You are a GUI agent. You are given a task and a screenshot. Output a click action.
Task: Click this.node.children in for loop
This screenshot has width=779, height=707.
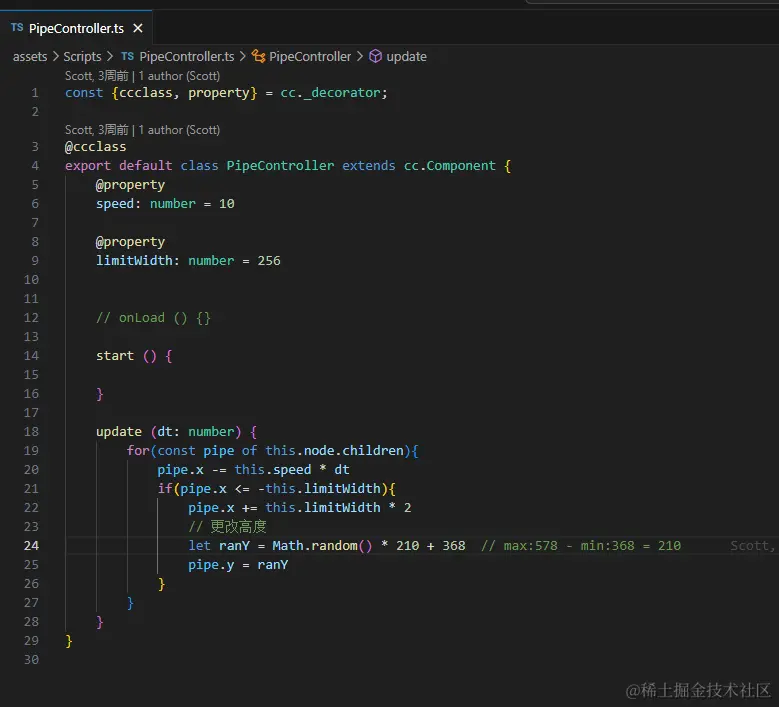pos(334,451)
